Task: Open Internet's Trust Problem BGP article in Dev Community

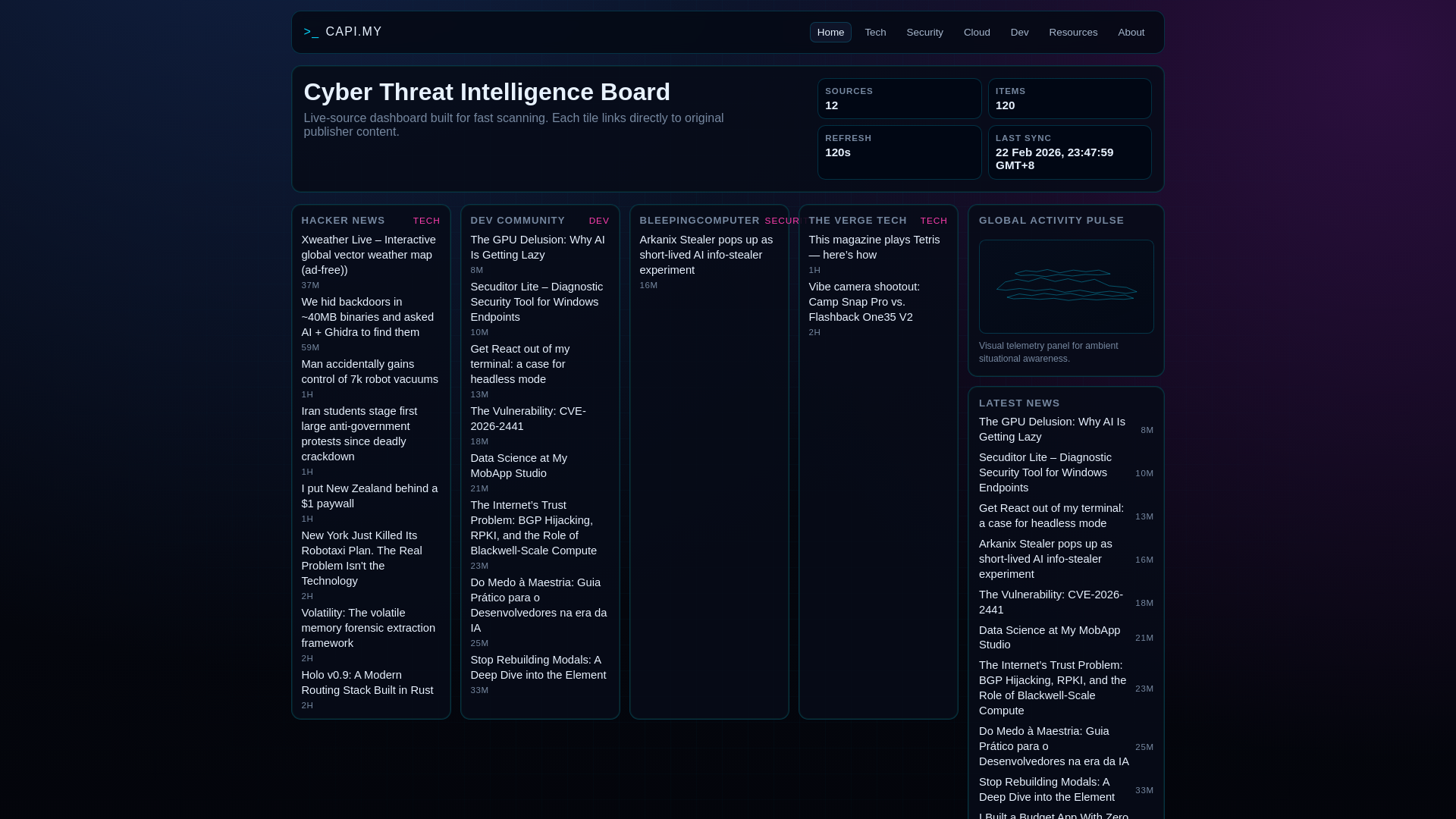Action: [x=539, y=528]
